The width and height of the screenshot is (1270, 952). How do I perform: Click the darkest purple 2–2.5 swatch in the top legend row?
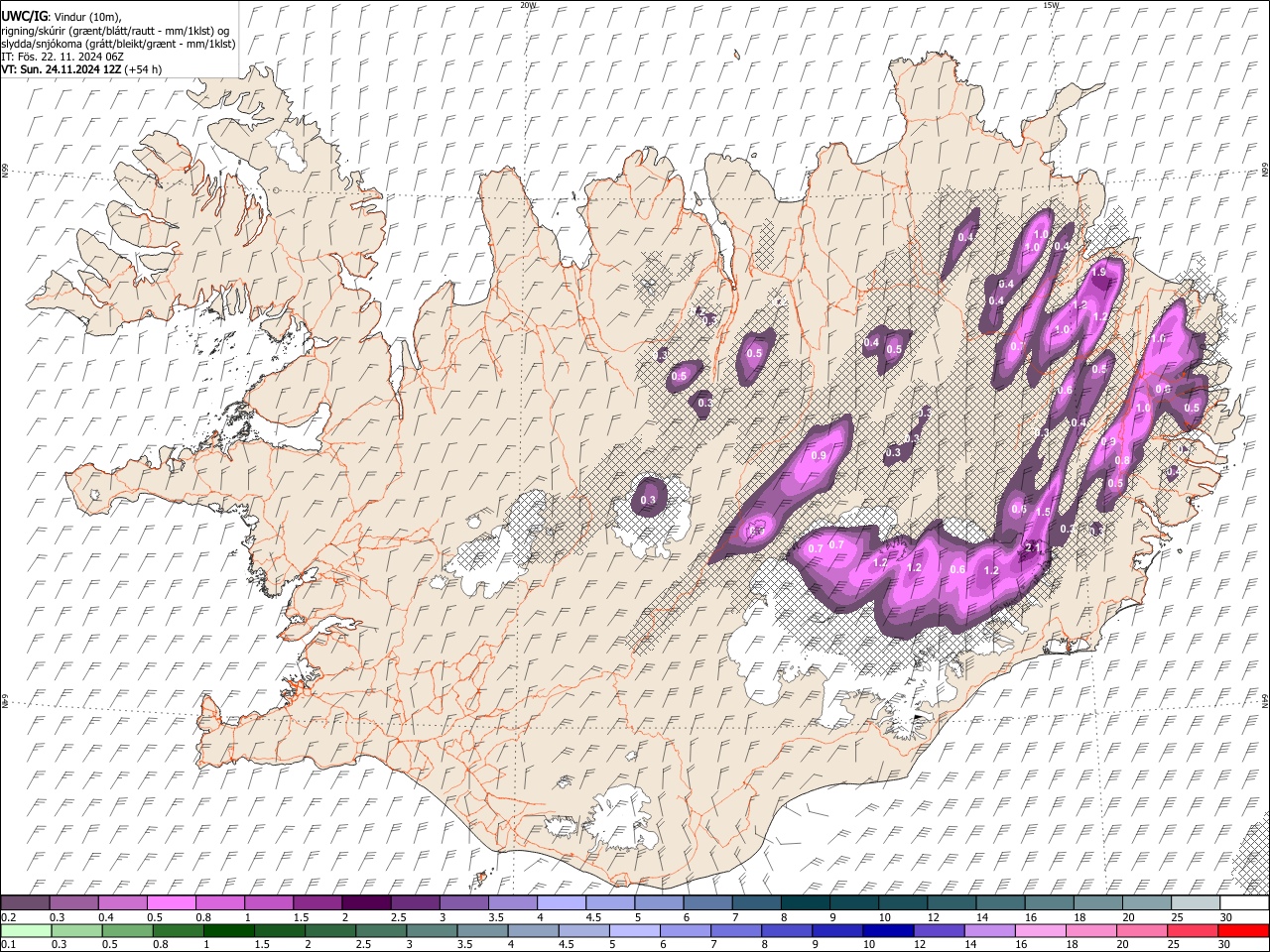(x=366, y=902)
